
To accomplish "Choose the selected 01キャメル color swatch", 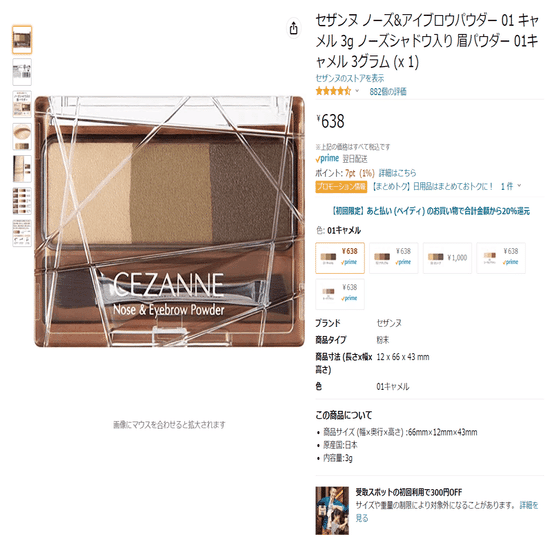I will pyautogui.click(x=340, y=258).
